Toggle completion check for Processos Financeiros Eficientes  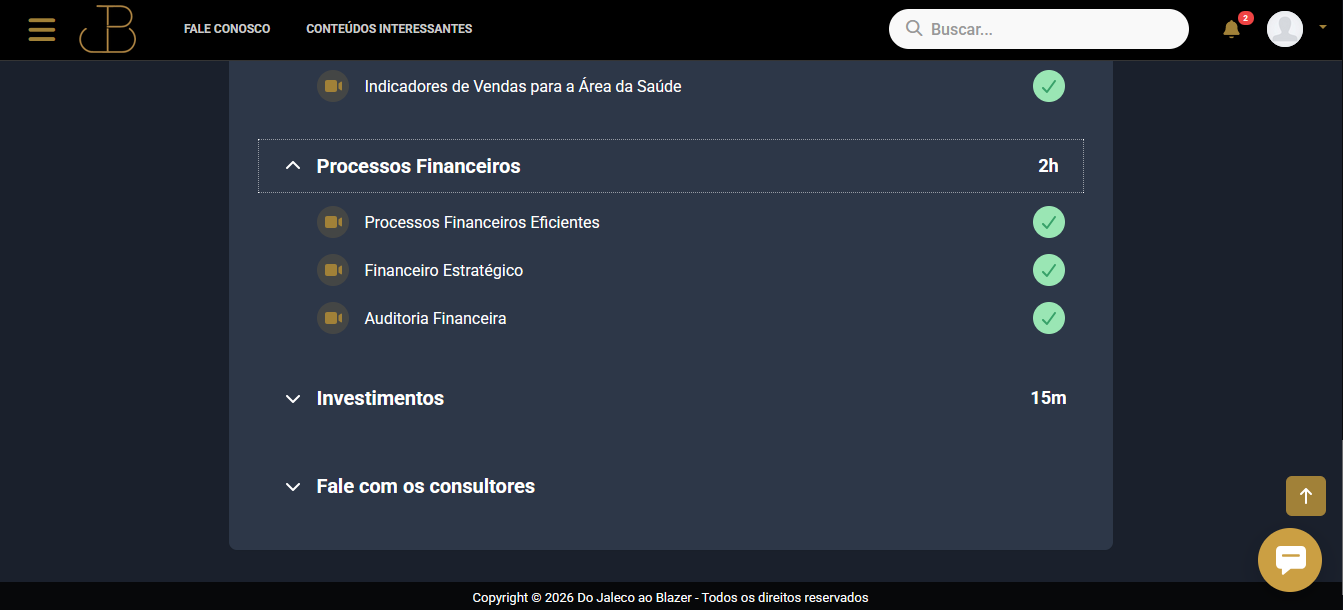tap(1049, 222)
